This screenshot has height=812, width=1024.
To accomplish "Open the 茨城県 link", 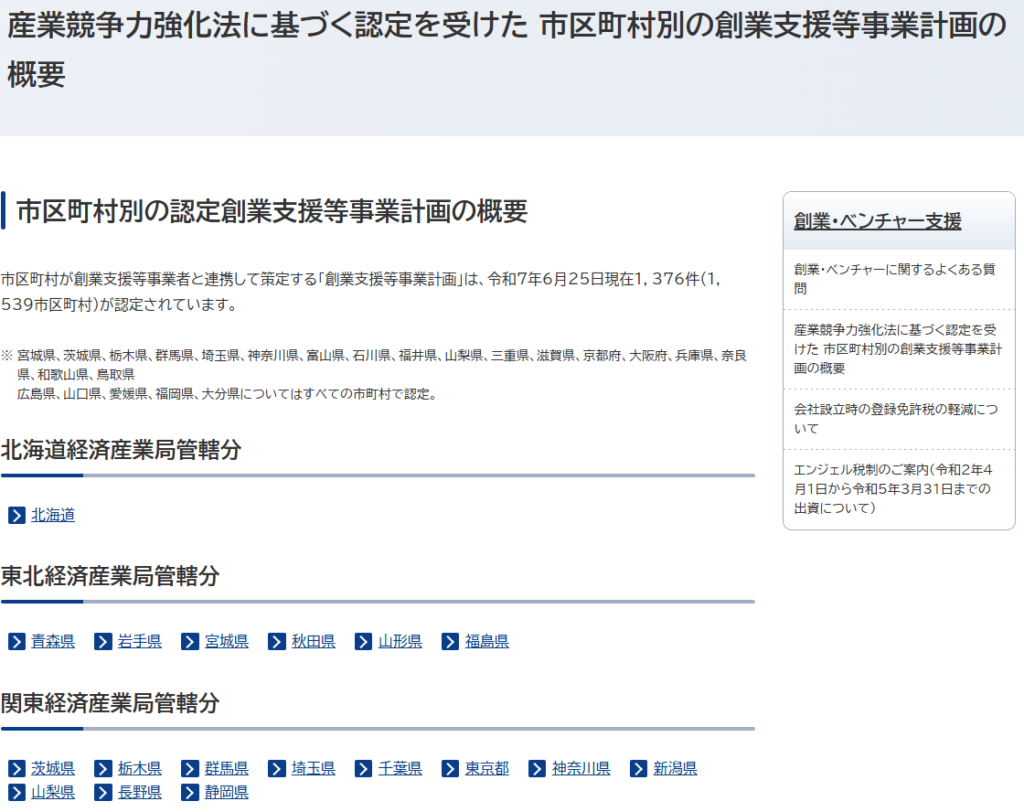I will tap(53, 769).
